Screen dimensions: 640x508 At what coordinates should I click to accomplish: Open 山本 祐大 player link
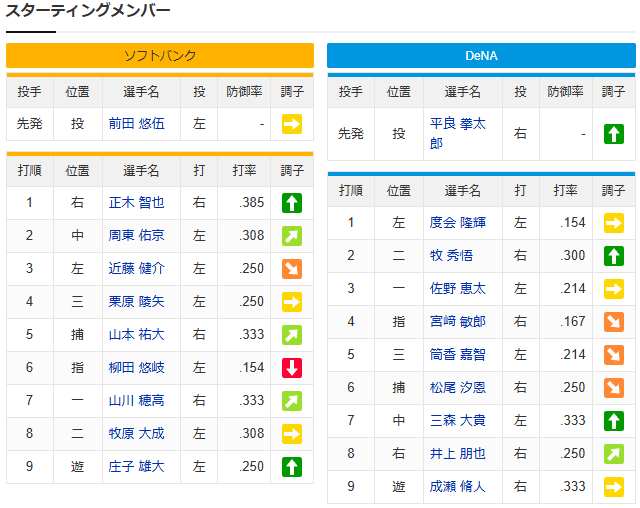coord(136,335)
